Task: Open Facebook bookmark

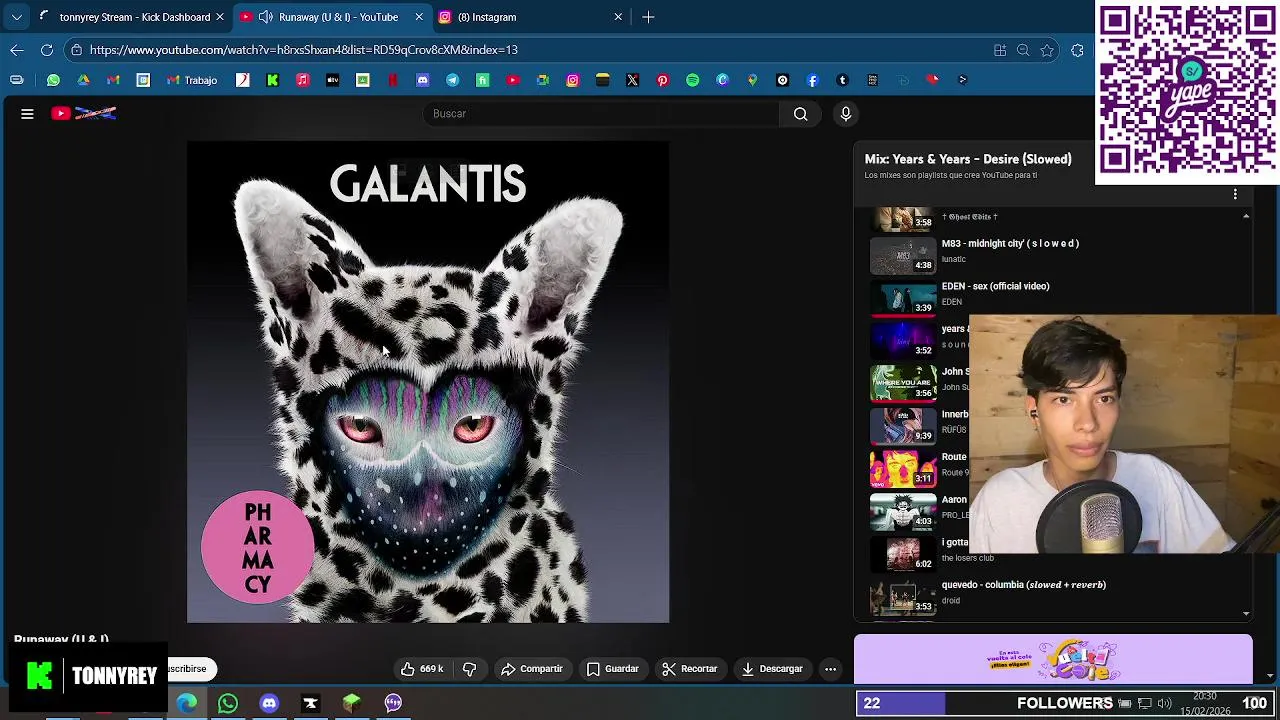Action: pos(812,80)
